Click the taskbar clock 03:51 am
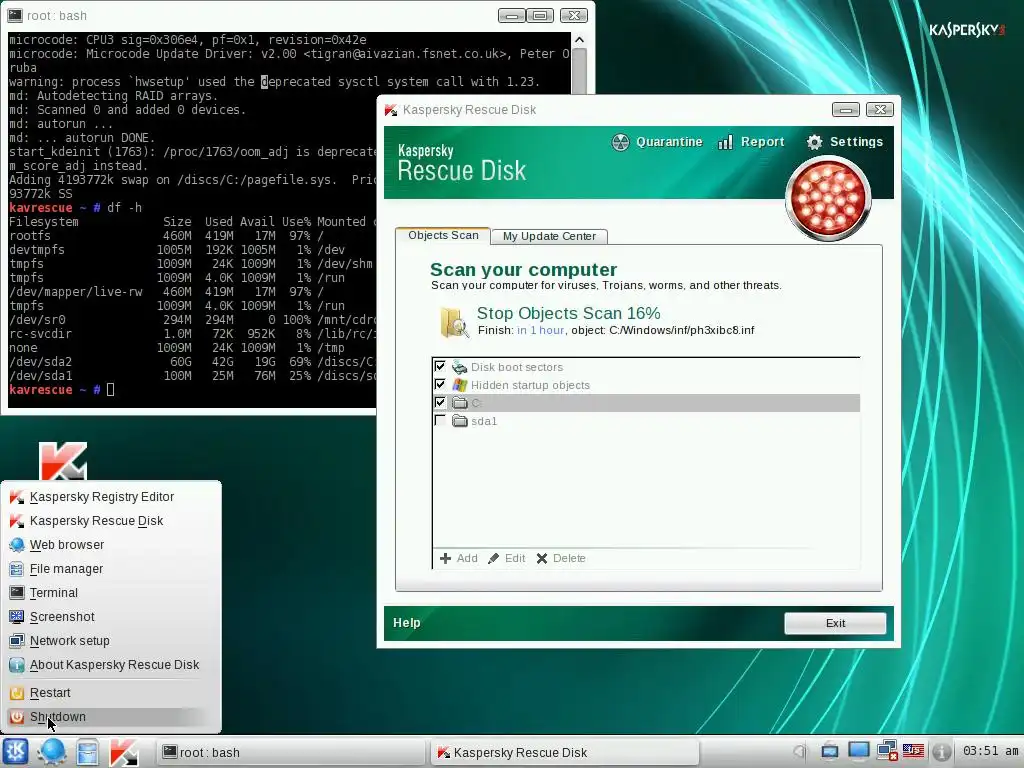 tap(990, 751)
